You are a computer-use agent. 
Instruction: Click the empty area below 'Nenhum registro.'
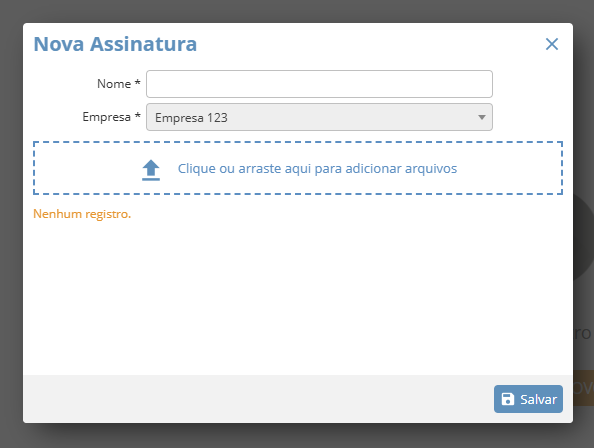point(298,297)
